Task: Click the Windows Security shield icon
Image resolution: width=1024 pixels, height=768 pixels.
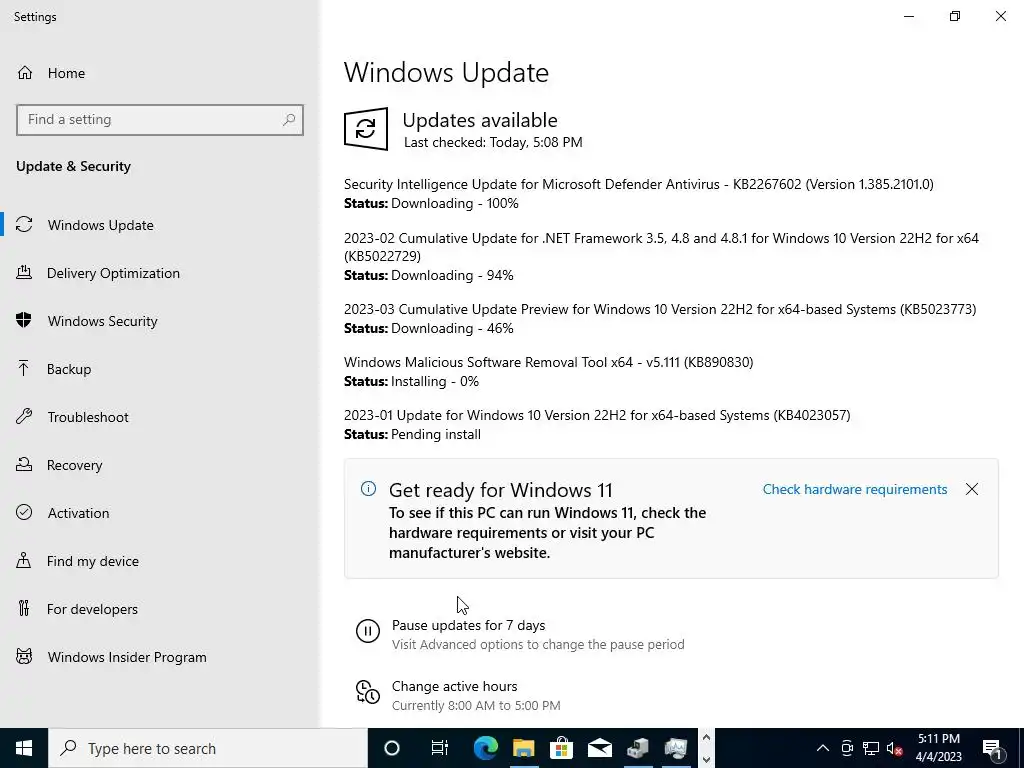Action: coord(24,320)
